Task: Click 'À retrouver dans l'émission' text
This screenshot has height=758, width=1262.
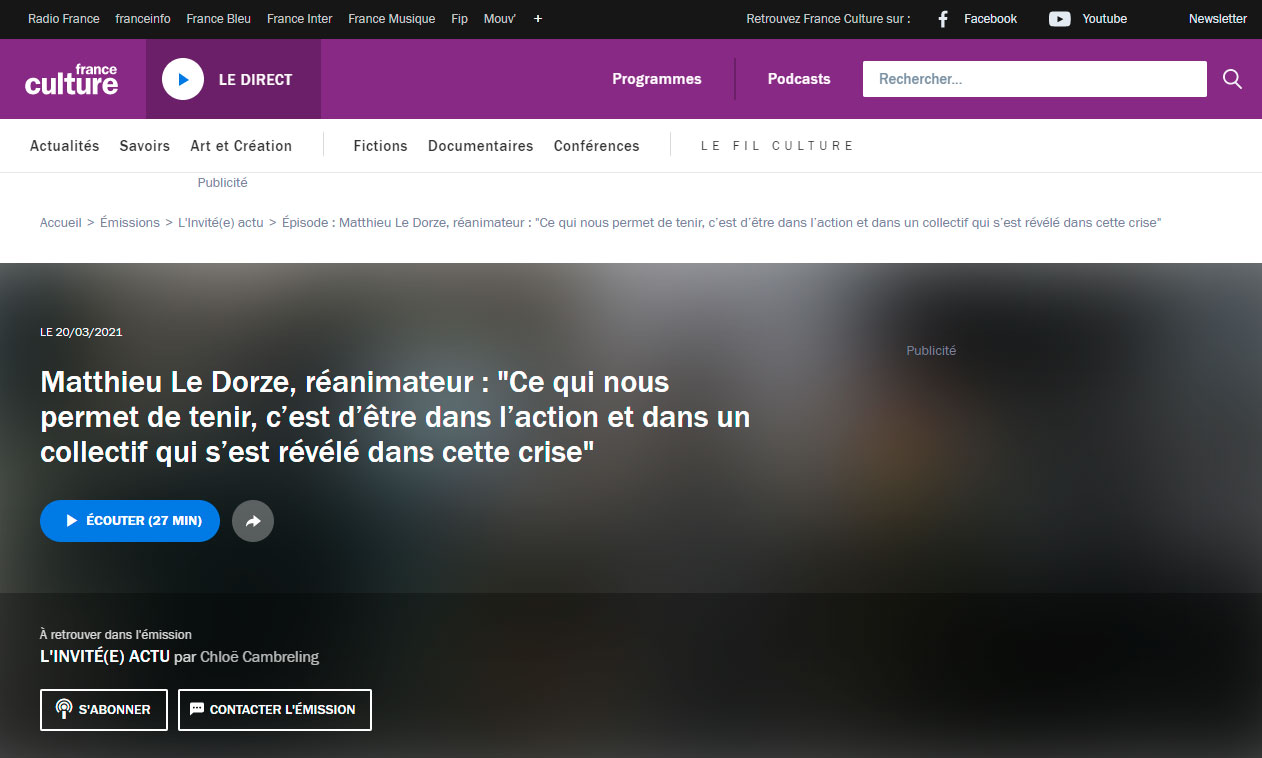Action: tap(116, 634)
